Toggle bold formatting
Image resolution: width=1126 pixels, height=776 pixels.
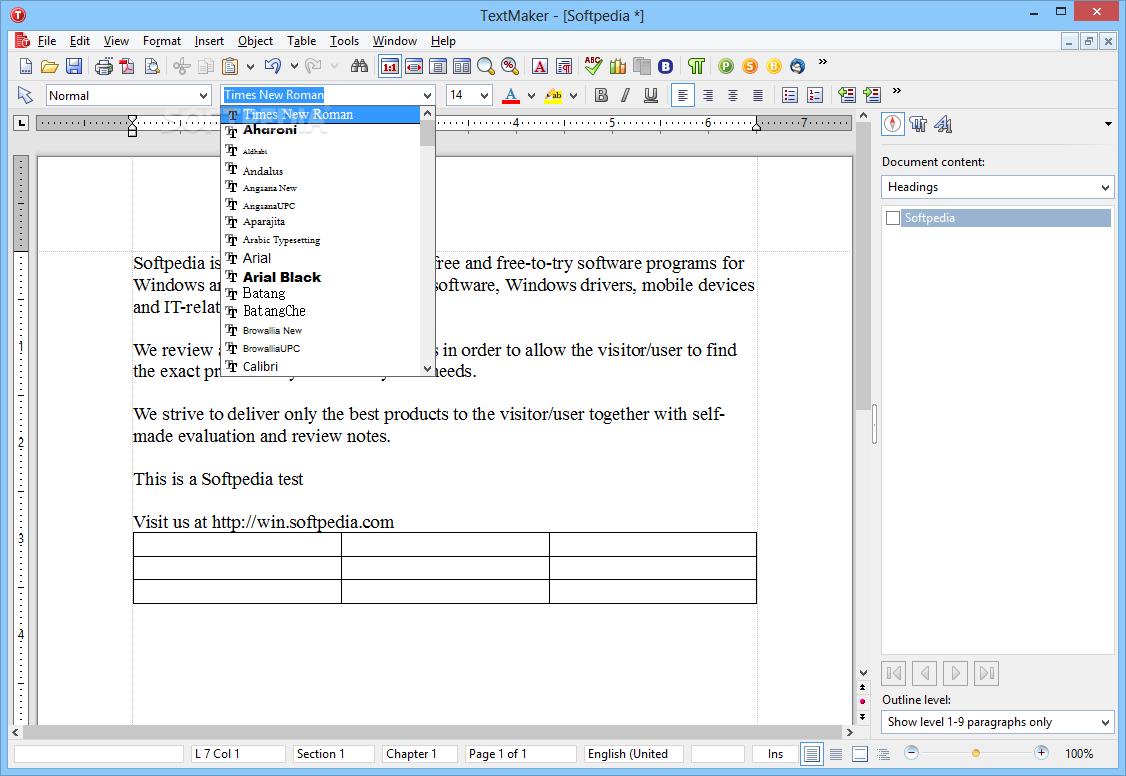[602, 95]
